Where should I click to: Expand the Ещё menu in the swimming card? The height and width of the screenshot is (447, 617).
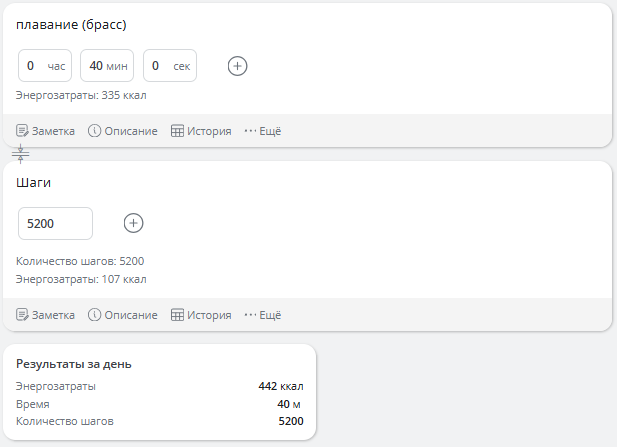pos(263,131)
